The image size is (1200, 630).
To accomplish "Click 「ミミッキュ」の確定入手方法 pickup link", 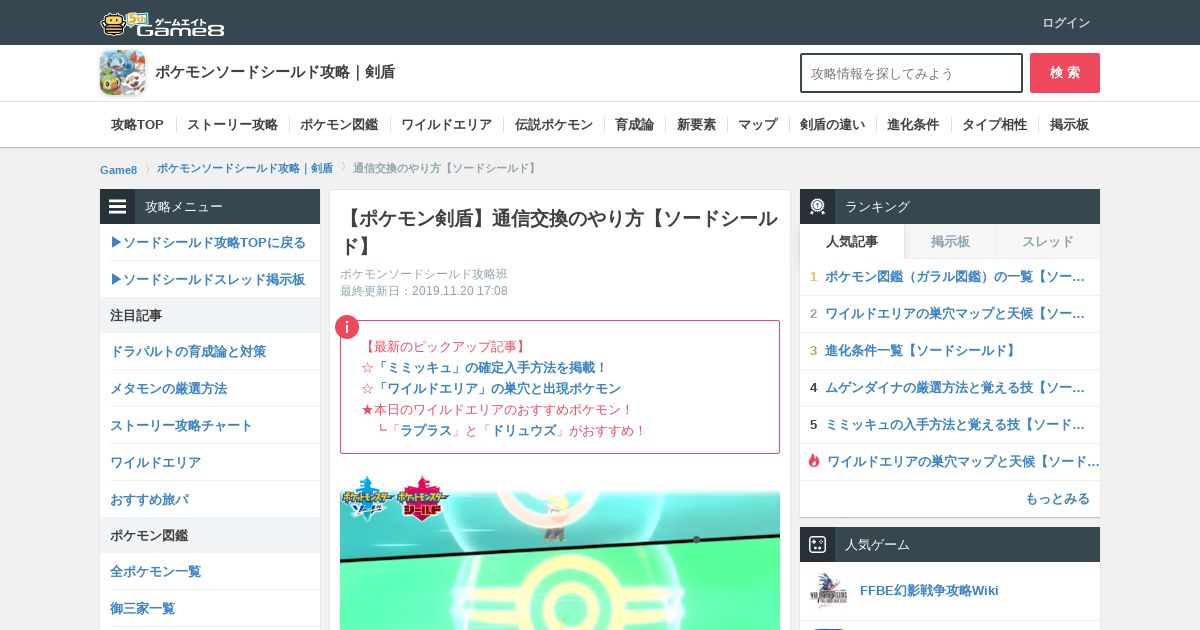I will pos(491,367).
